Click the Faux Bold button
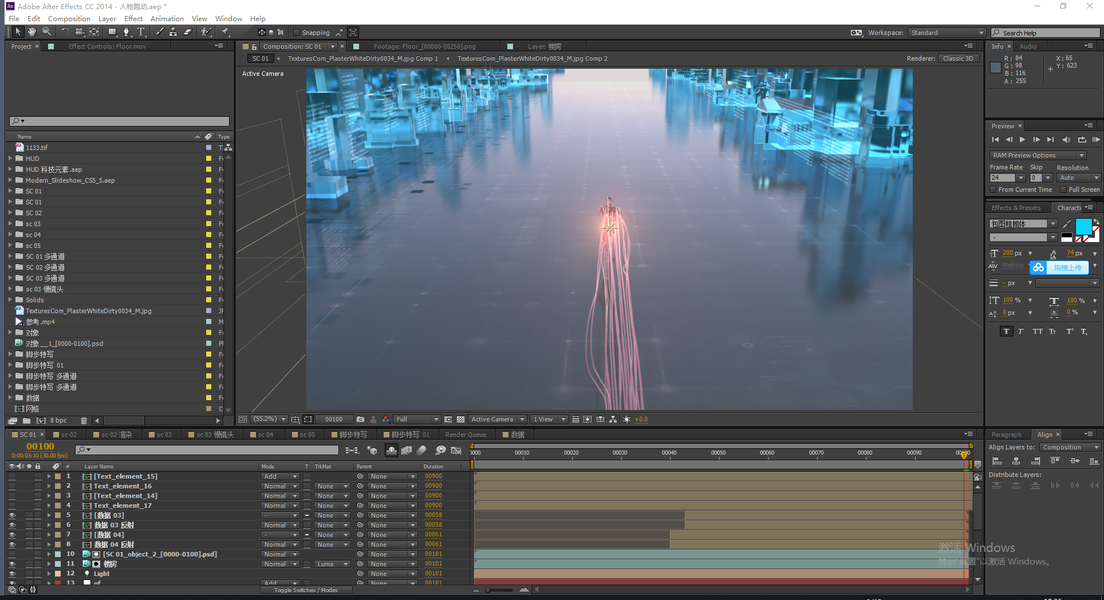1104x600 pixels. (x=1005, y=332)
